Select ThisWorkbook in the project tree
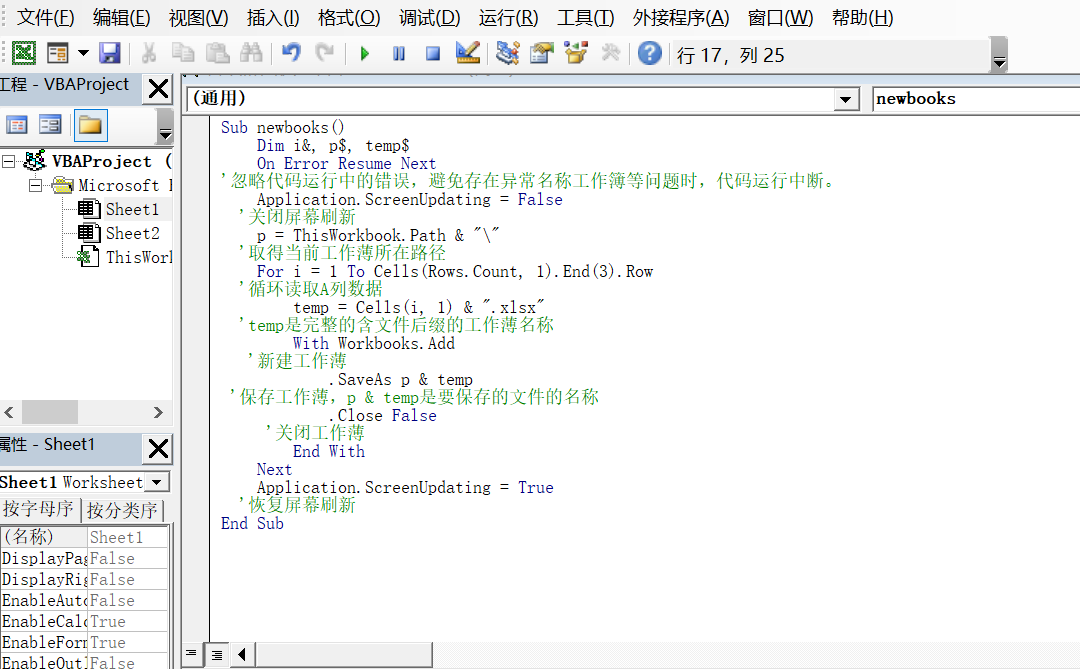The height and width of the screenshot is (669, 1080). pyautogui.click(x=138, y=257)
